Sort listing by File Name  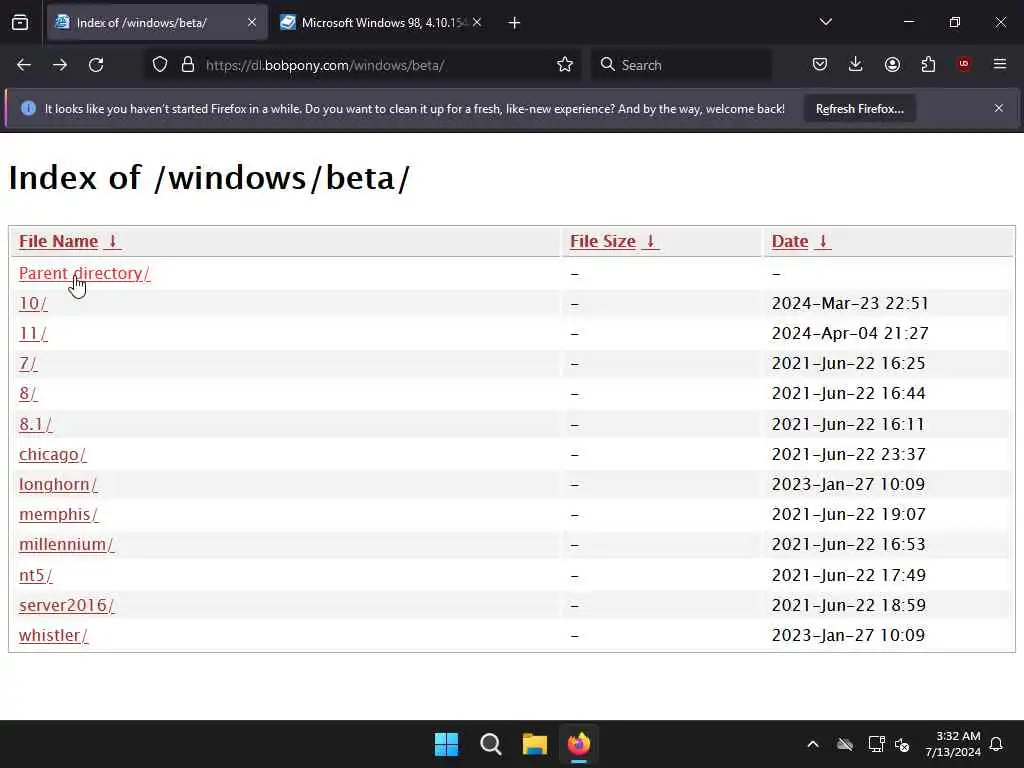69,242
